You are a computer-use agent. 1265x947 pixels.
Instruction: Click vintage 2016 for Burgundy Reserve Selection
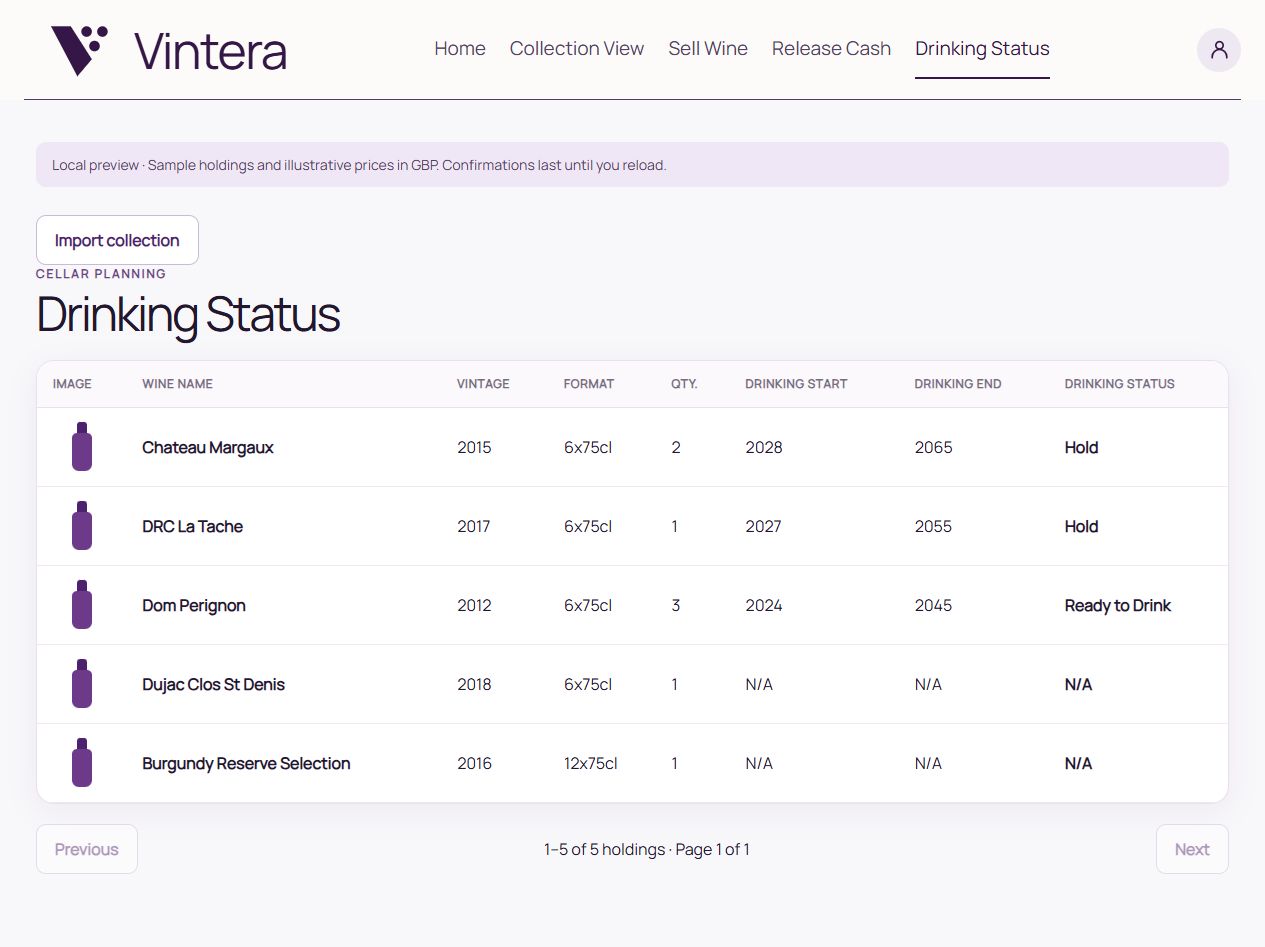tap(474, 763)
